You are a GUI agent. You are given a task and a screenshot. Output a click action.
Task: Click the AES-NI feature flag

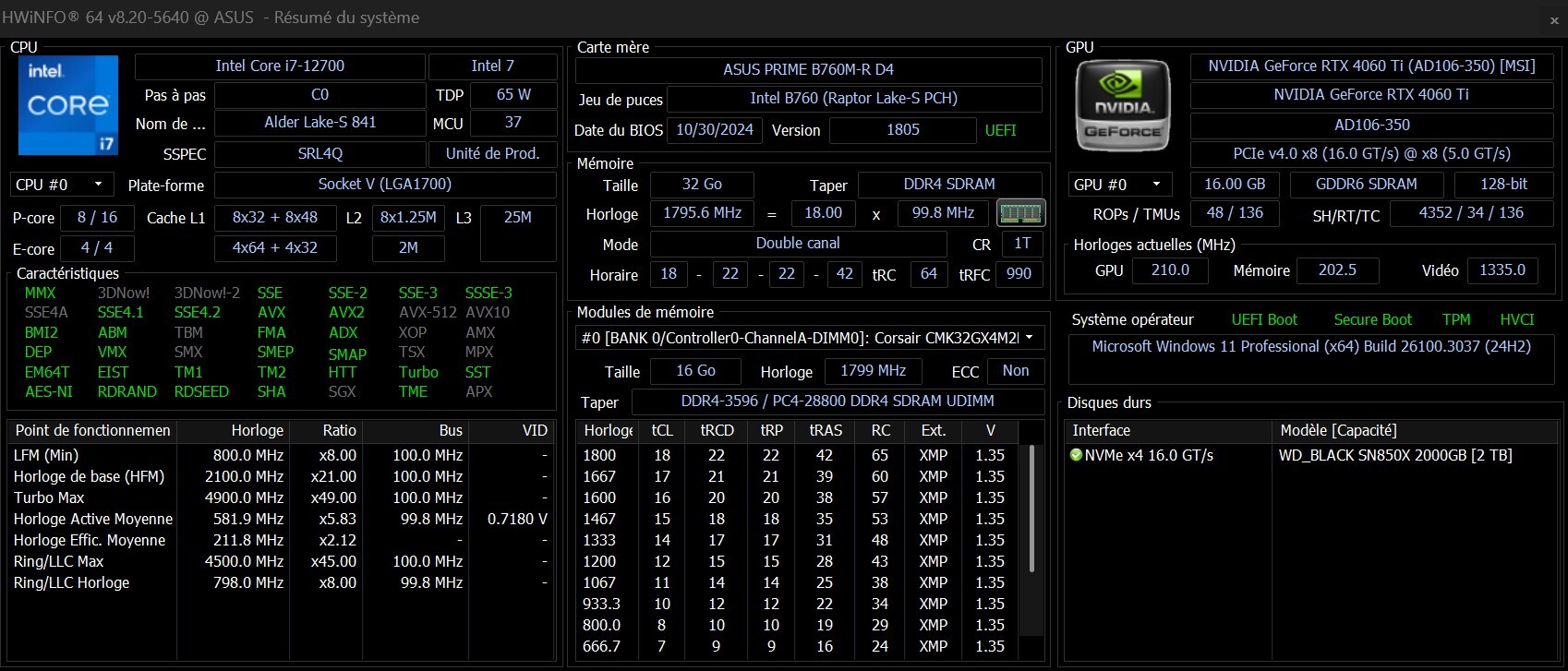point(49,392)
